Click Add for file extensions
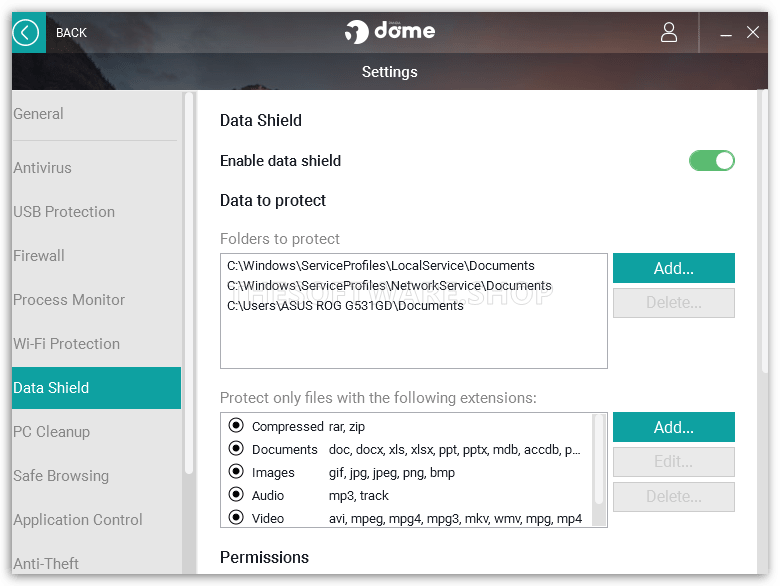The width and height of the screenshot is (780, 586). point(674,427)
